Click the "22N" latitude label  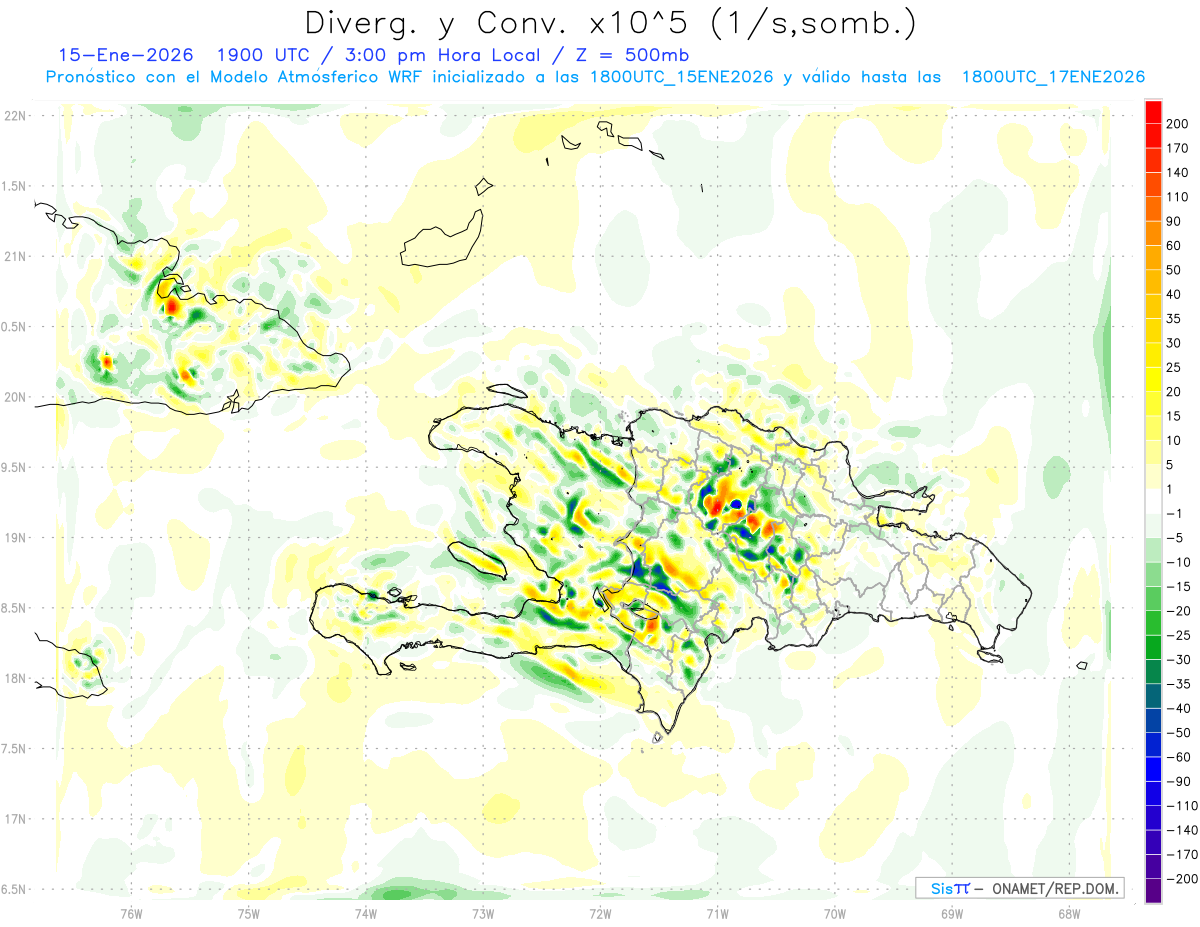pyautogui.click(x=15, y=116)
